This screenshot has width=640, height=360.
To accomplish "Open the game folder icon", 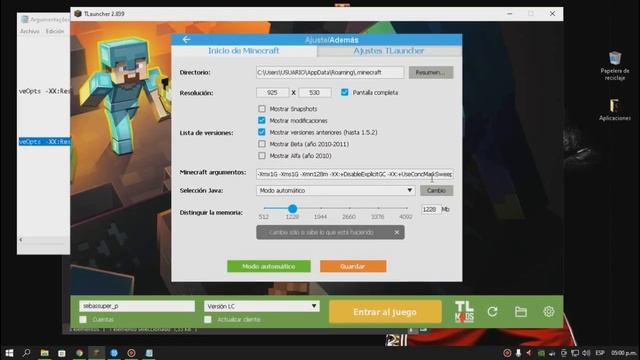I will pyautogui.click(x=521, y=312).
